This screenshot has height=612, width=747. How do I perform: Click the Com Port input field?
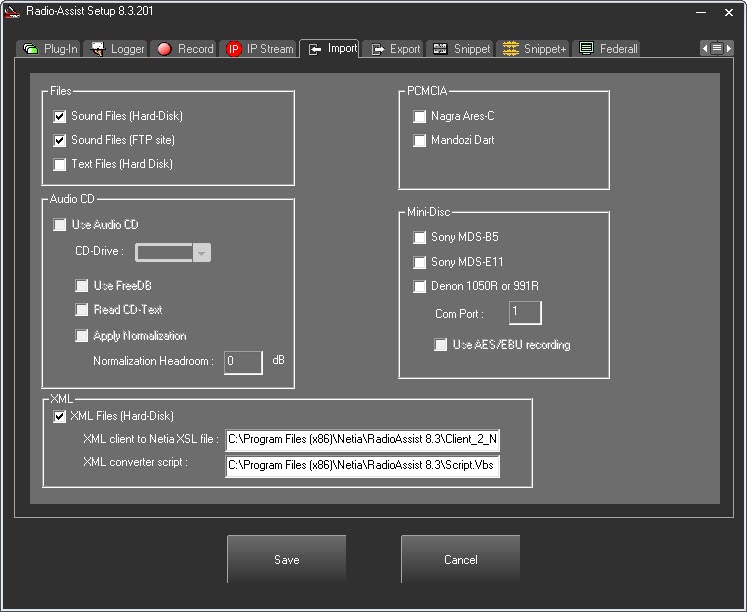(525, 314)
